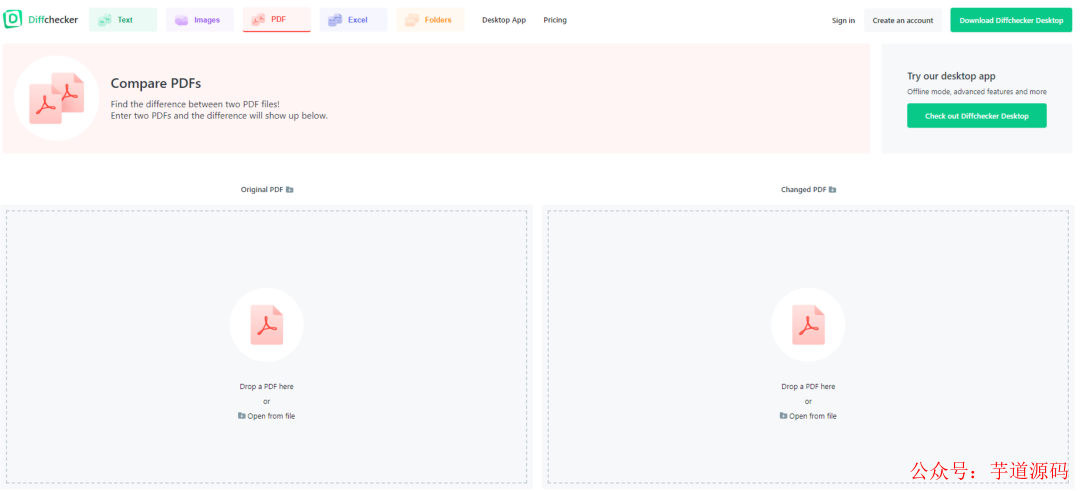Image resolution: width=1080 pixels, height=491 pixels.
Task: Open the Pricing page link
Action: (x=555, y=20)
